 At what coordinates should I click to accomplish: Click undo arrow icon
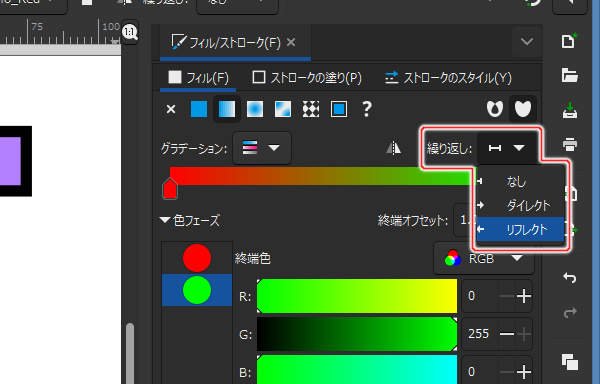(x=569, y=277)
